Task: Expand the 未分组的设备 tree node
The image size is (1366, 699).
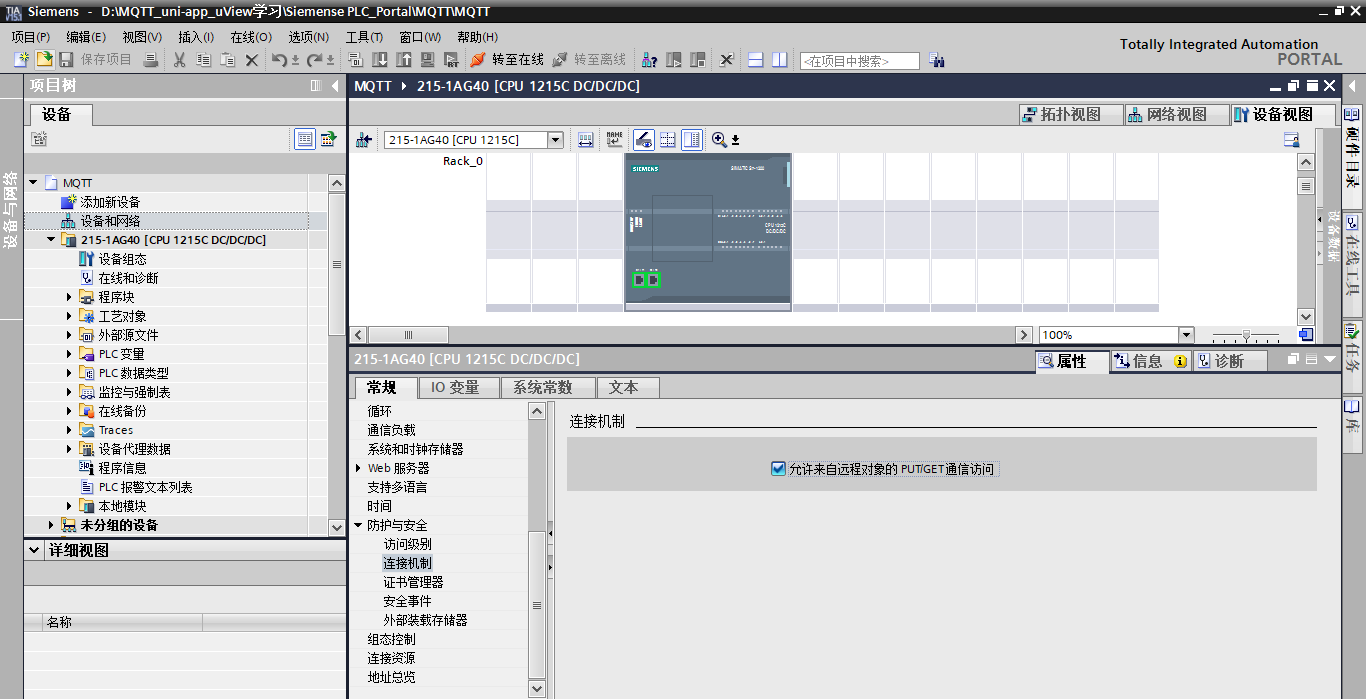Action: [x=51, y=525]
